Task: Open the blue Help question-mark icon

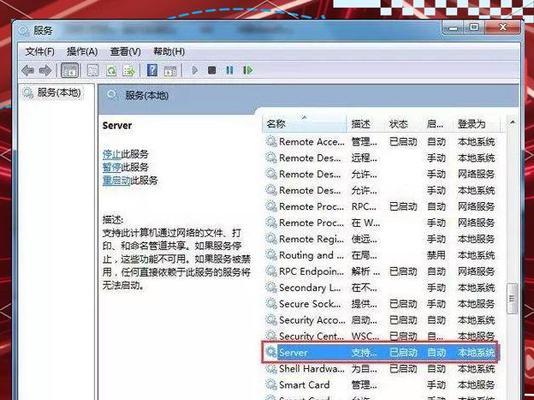Action: [152, 70]
